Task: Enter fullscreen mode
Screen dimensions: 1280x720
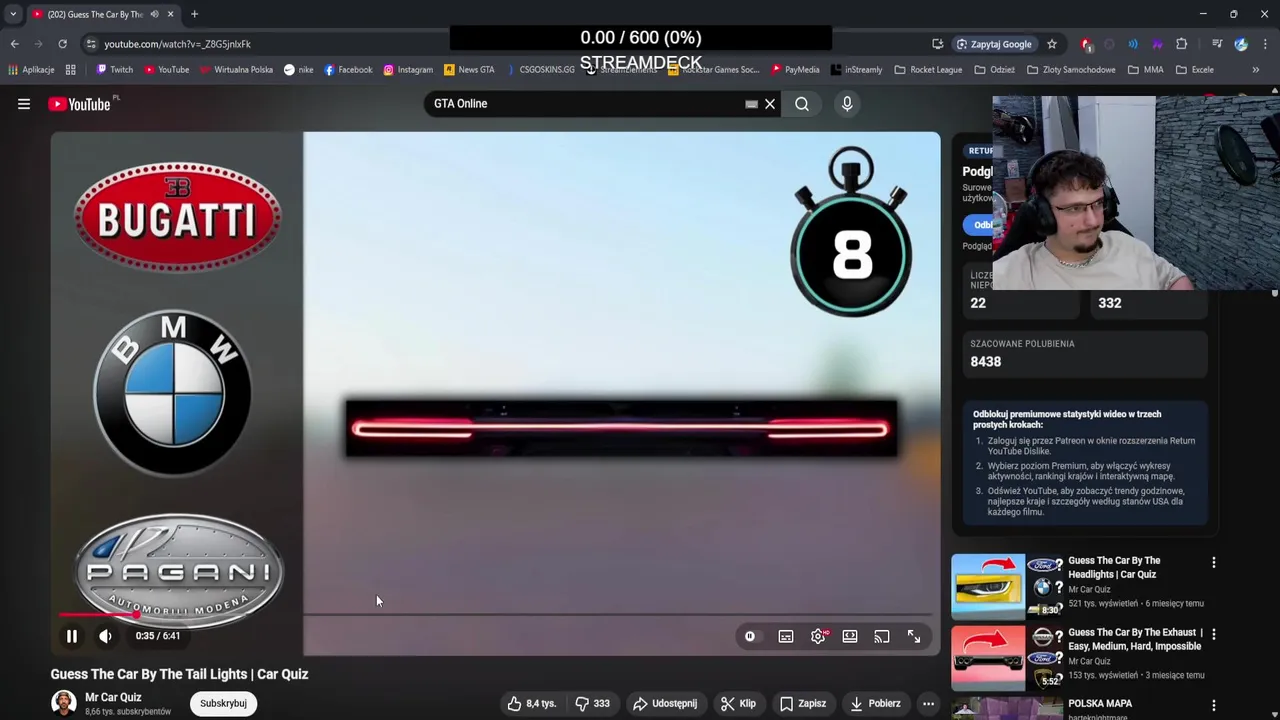Action: pyautogui.click(x=914, y=636)
